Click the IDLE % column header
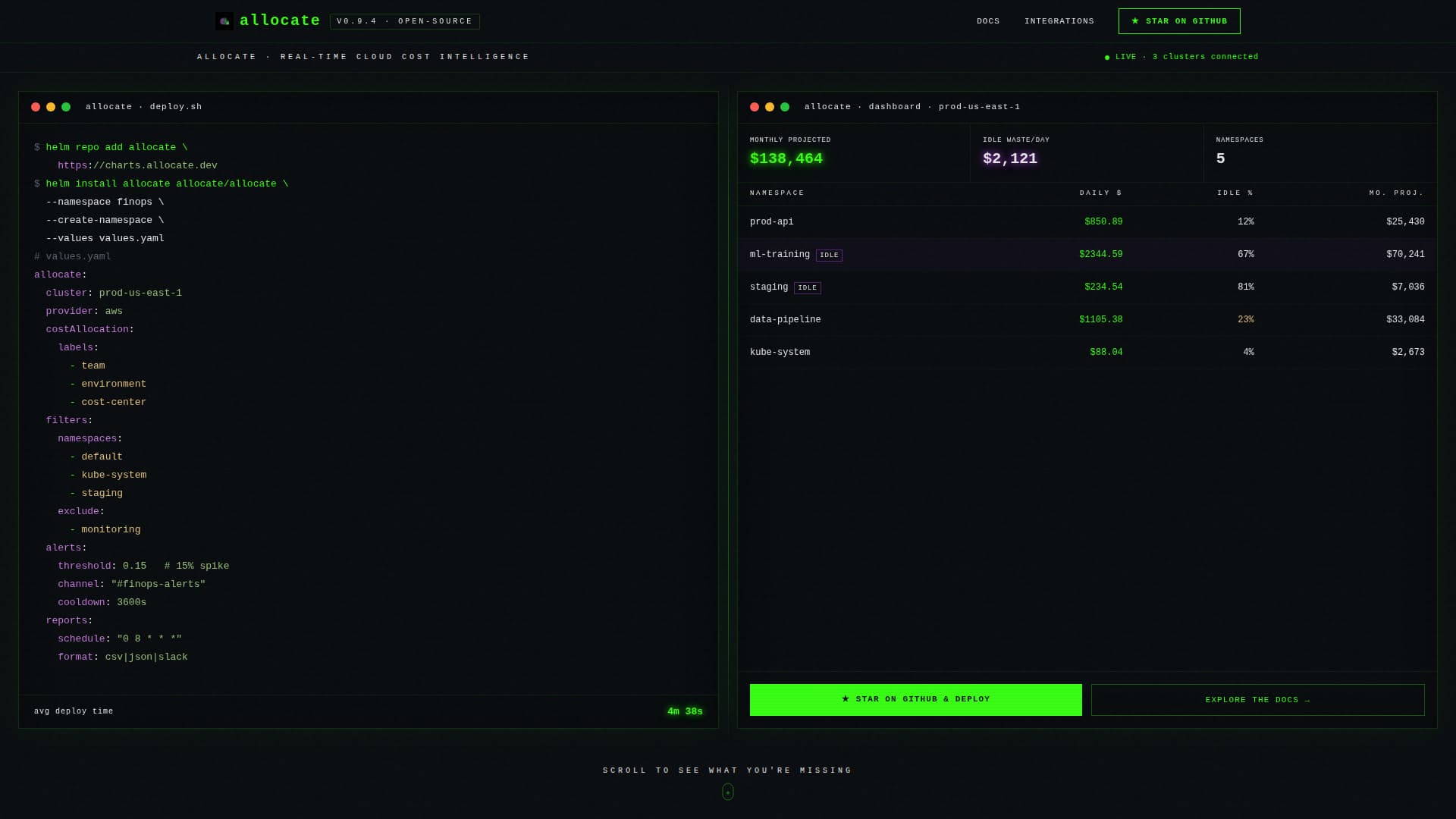1456x819 pixels. click(x=1235, y=193)
